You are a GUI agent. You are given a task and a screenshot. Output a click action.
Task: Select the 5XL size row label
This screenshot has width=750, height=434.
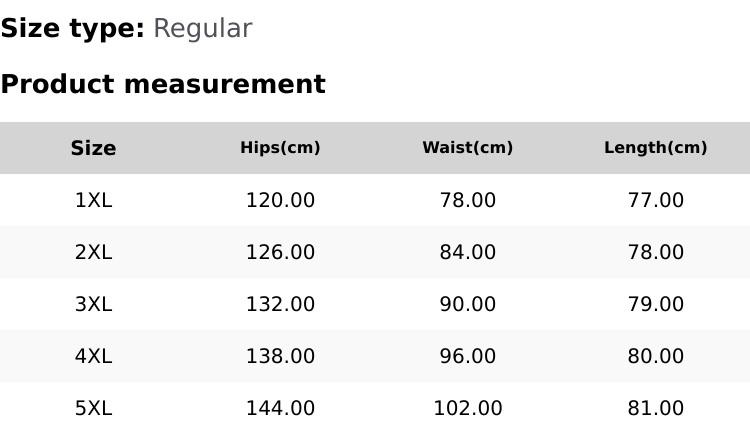pyautogui.click(x=93, y=408)
